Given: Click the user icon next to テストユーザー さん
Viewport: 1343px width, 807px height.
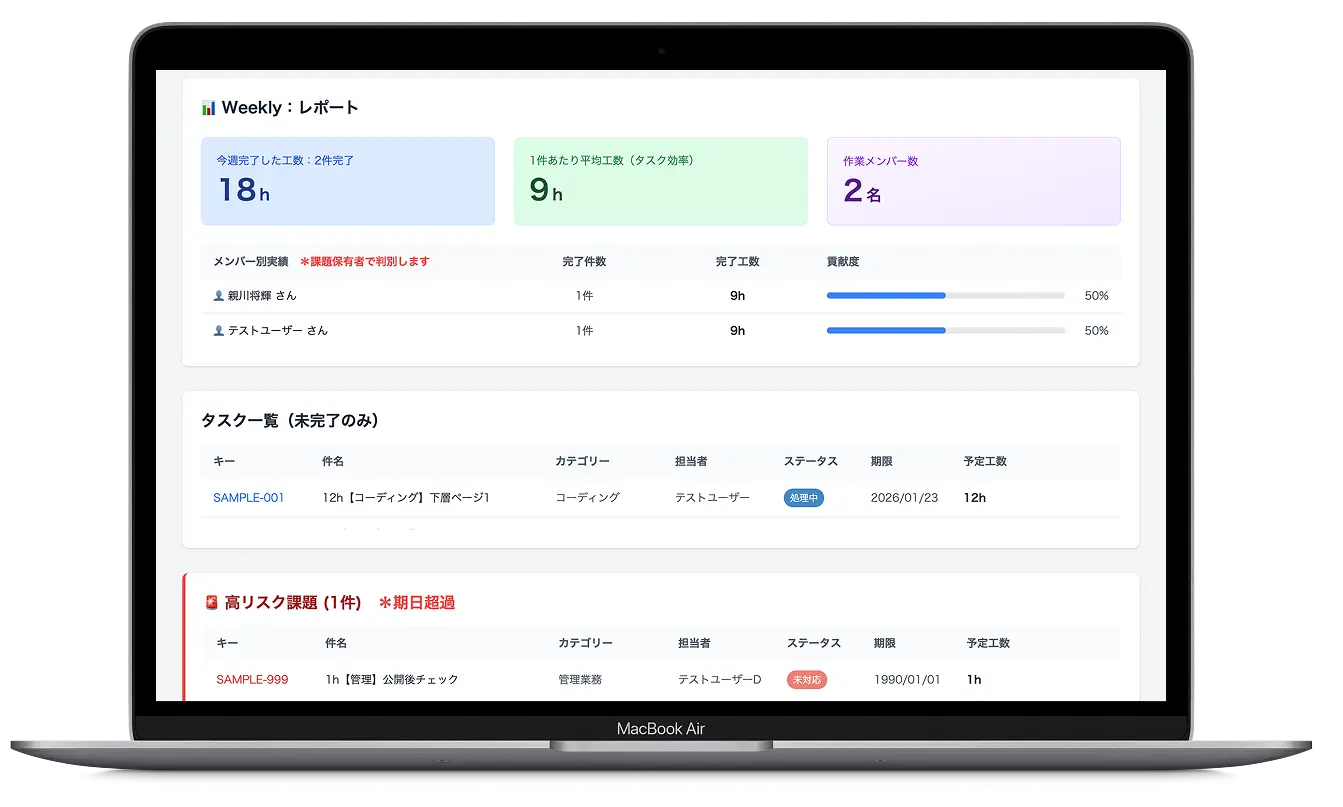Looking at the screenshot, I should [x=218, y=331].
